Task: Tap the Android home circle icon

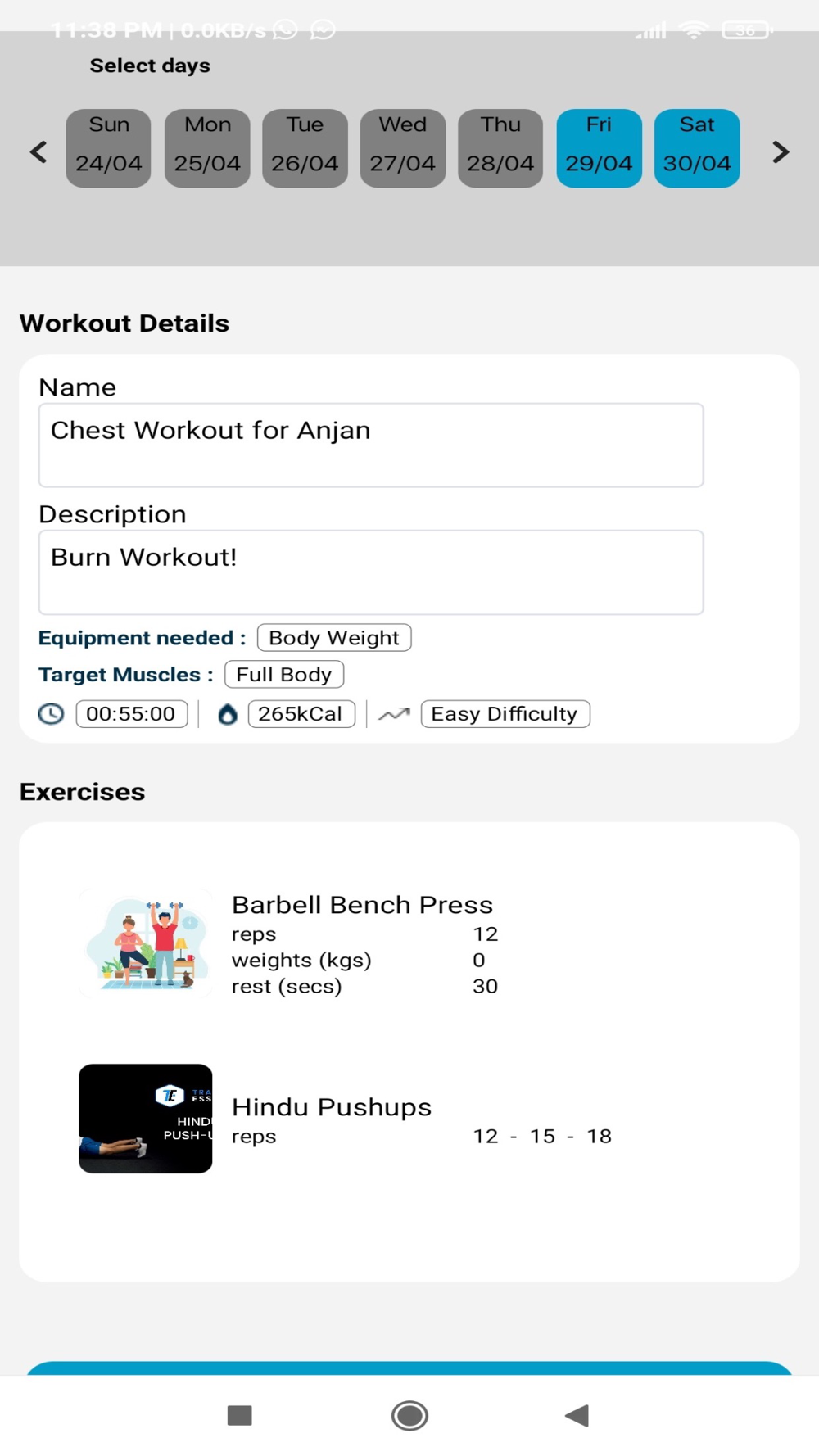Action: tap(409, 1415)
